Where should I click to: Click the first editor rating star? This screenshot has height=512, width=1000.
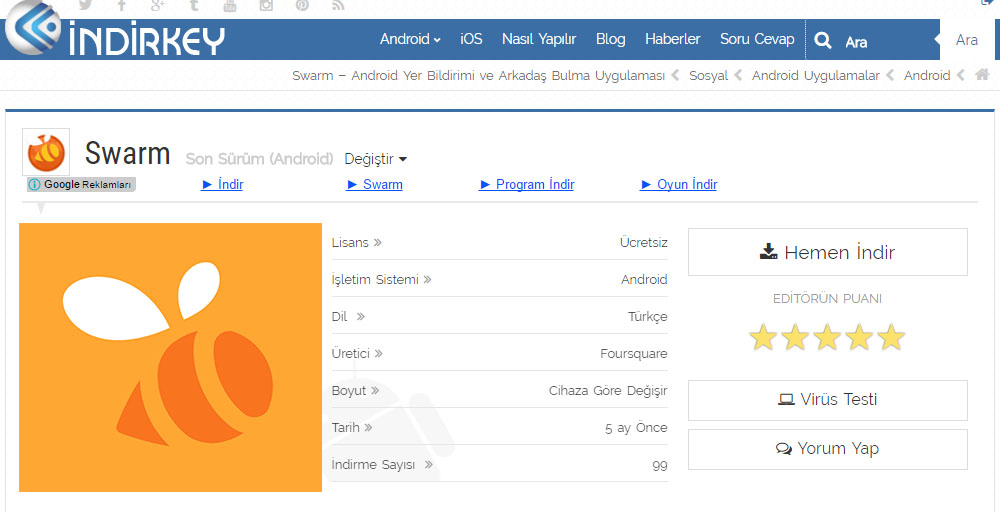[x=763, y=337]
